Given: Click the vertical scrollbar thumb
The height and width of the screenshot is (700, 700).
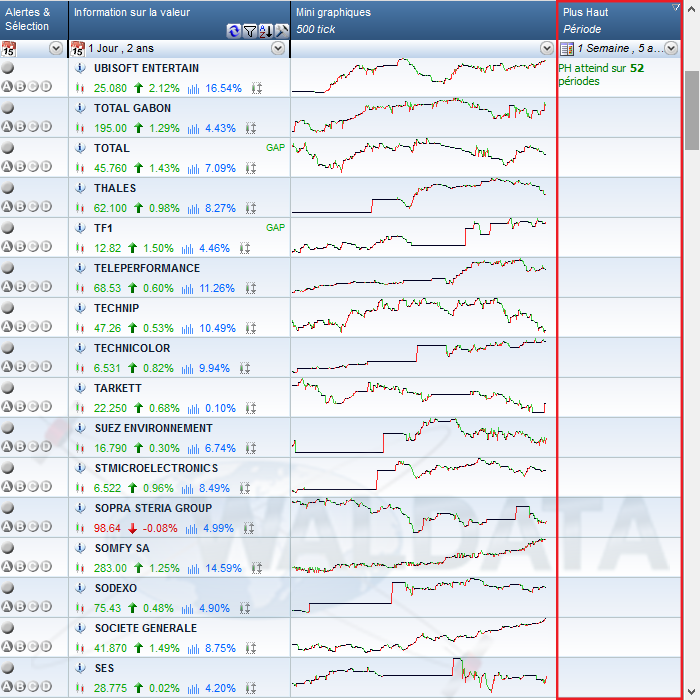Looking at the screenshot, I should pyautogui.click(x=692, y=110).
